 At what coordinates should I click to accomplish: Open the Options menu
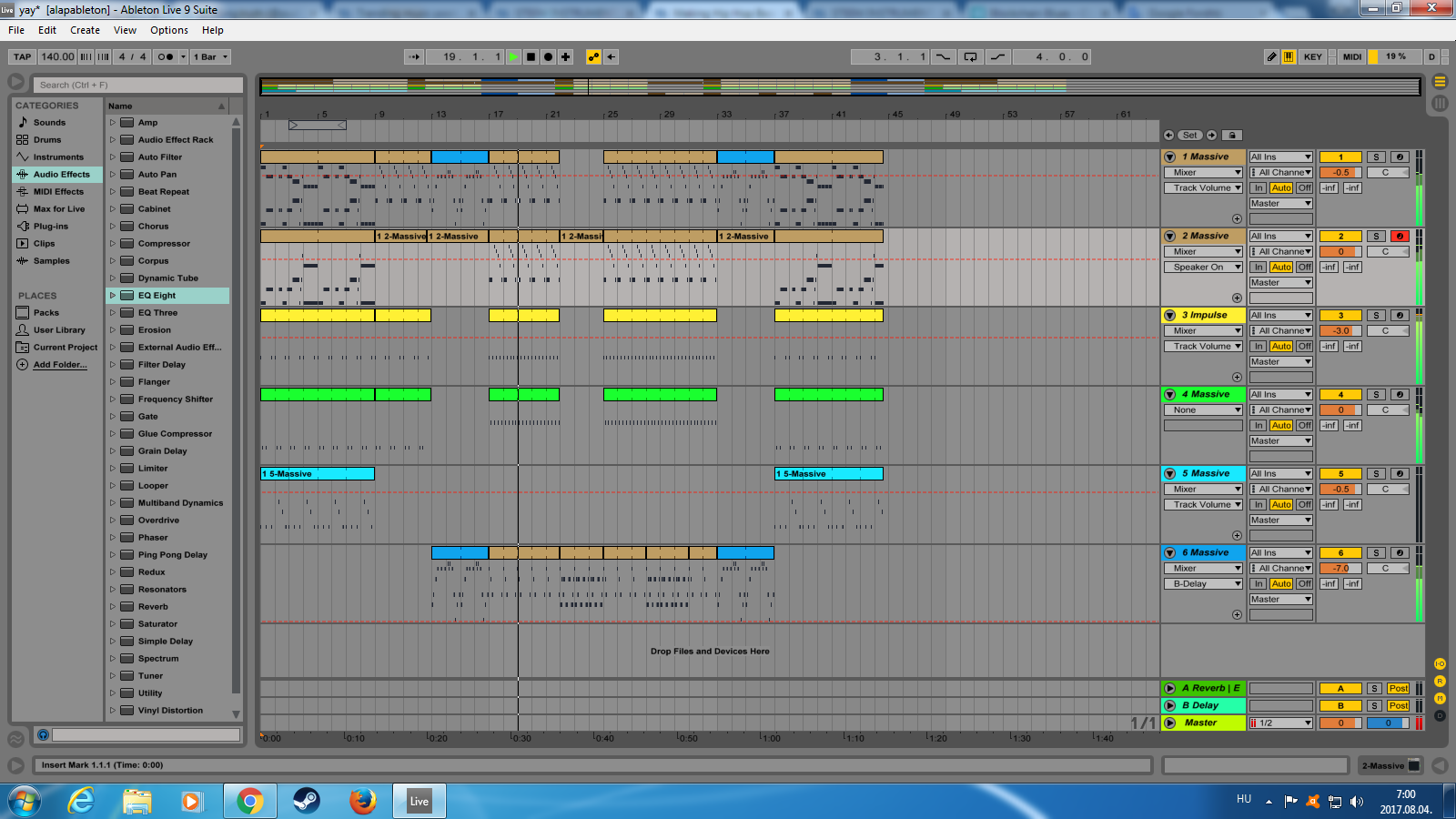click(x=169, y=30)
